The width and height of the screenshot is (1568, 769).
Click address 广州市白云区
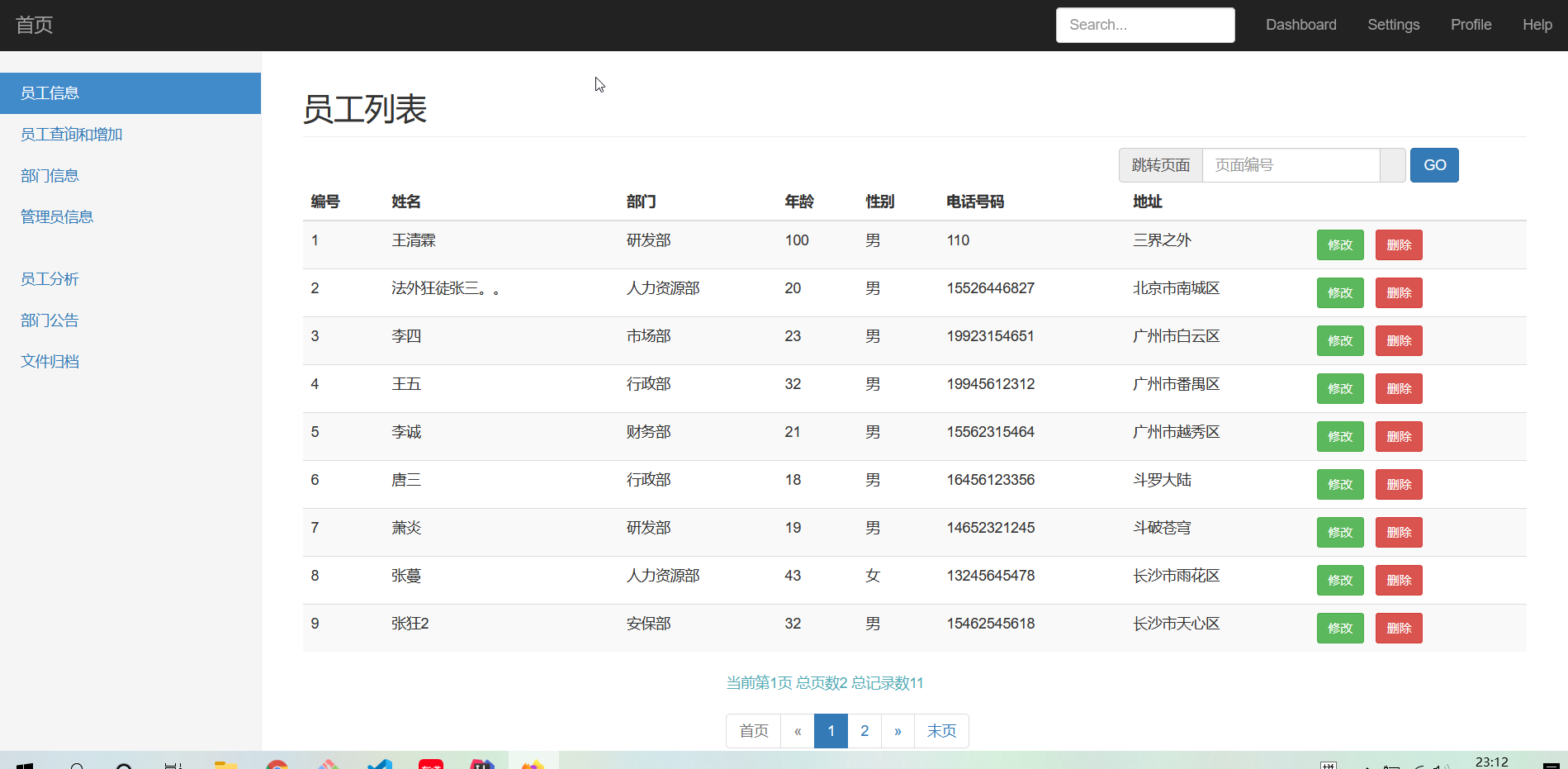tap(1176, 336)
